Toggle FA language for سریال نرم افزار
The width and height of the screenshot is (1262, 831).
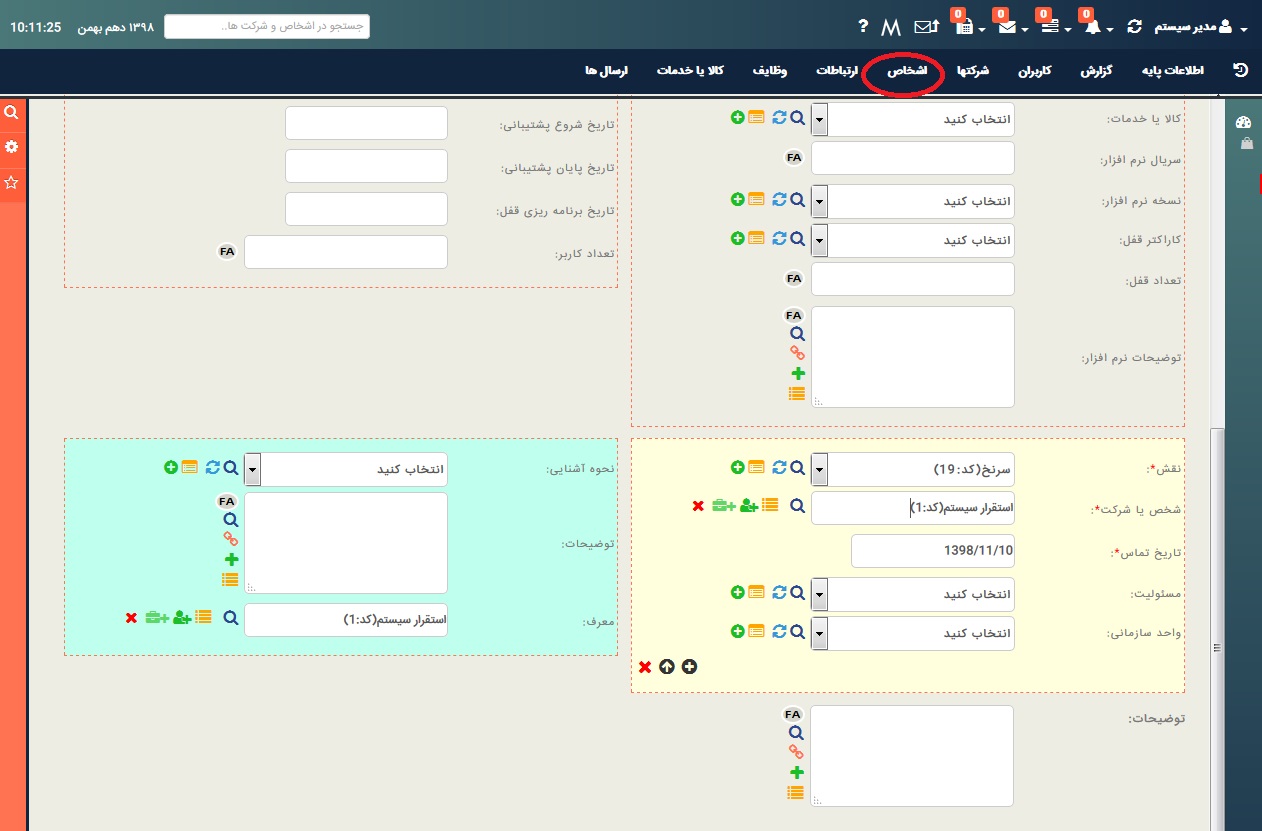coord(794,158)
